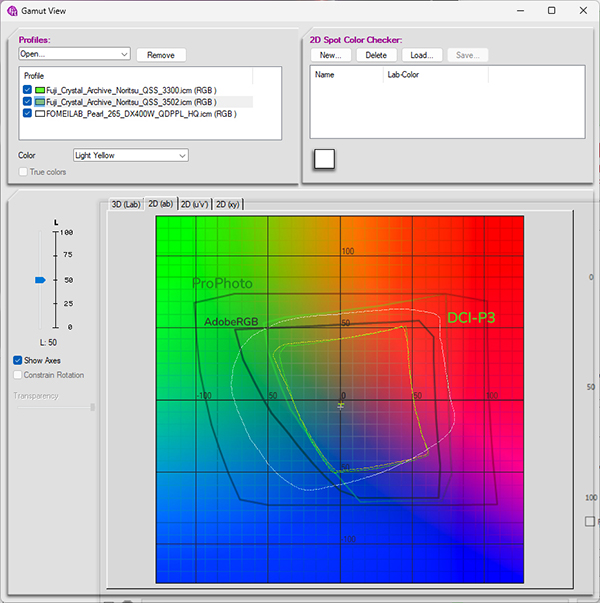600x603 pixels.
Task: Click the Name column header
Action: click(347, 75)
